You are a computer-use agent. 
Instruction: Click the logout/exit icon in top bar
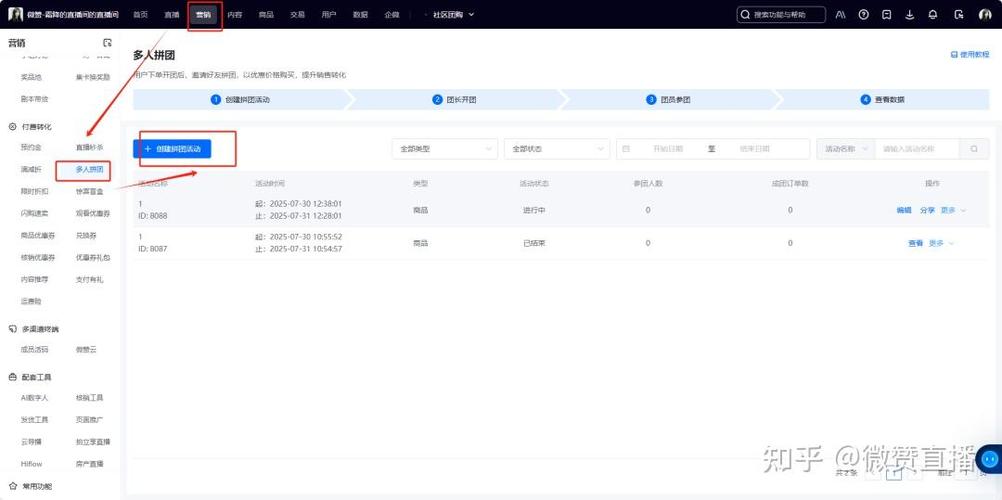click(x=959, y=15)
